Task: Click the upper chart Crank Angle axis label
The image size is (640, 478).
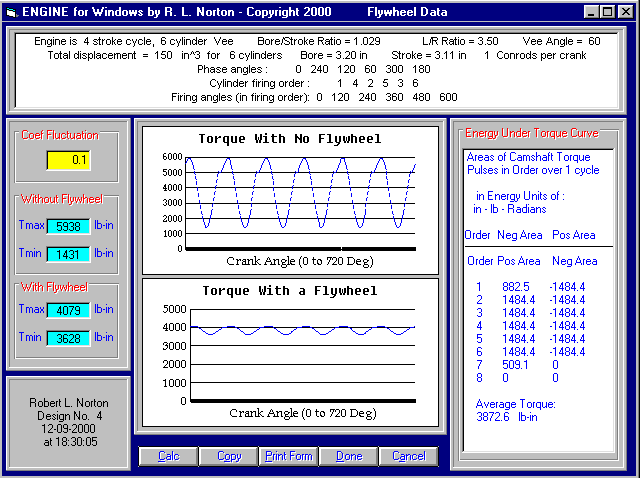Action: [x=300, y=261]
